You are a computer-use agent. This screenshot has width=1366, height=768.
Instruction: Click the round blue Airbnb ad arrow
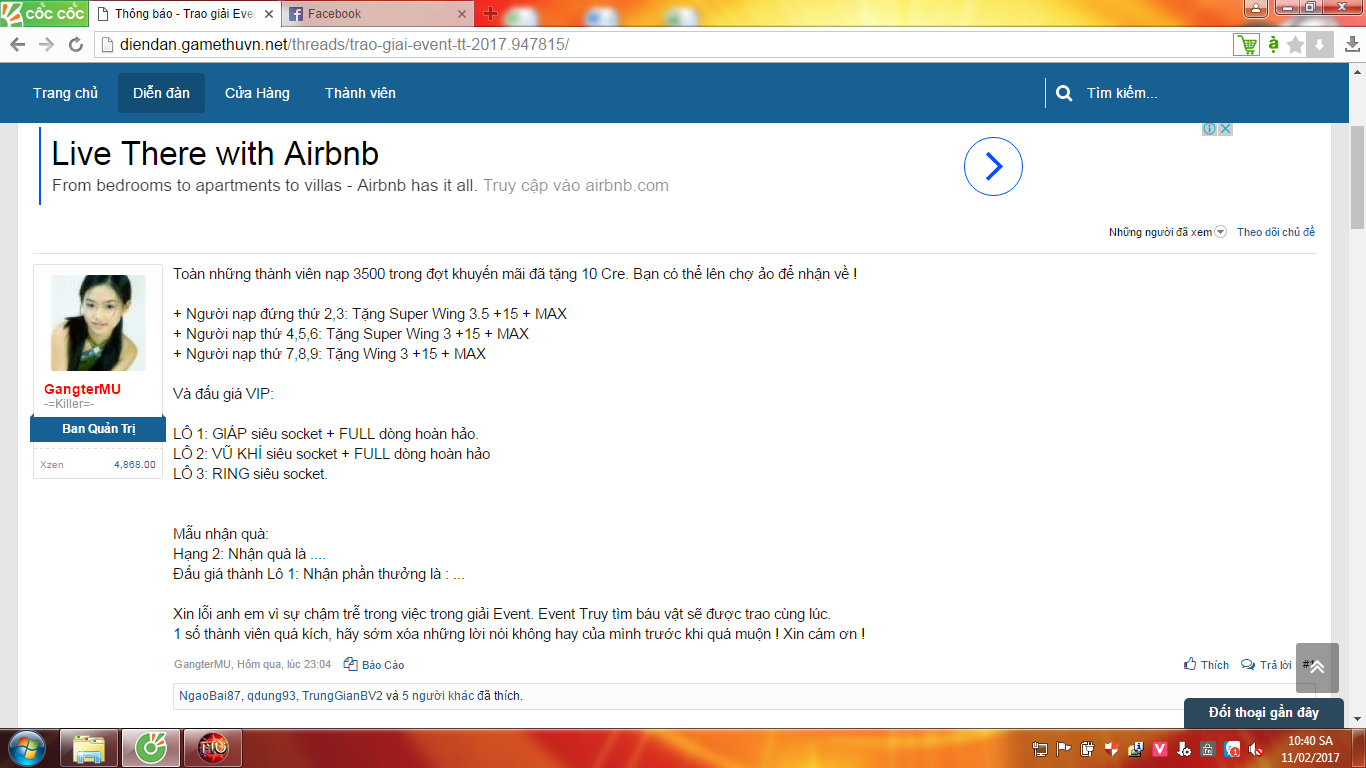(993, 166)
